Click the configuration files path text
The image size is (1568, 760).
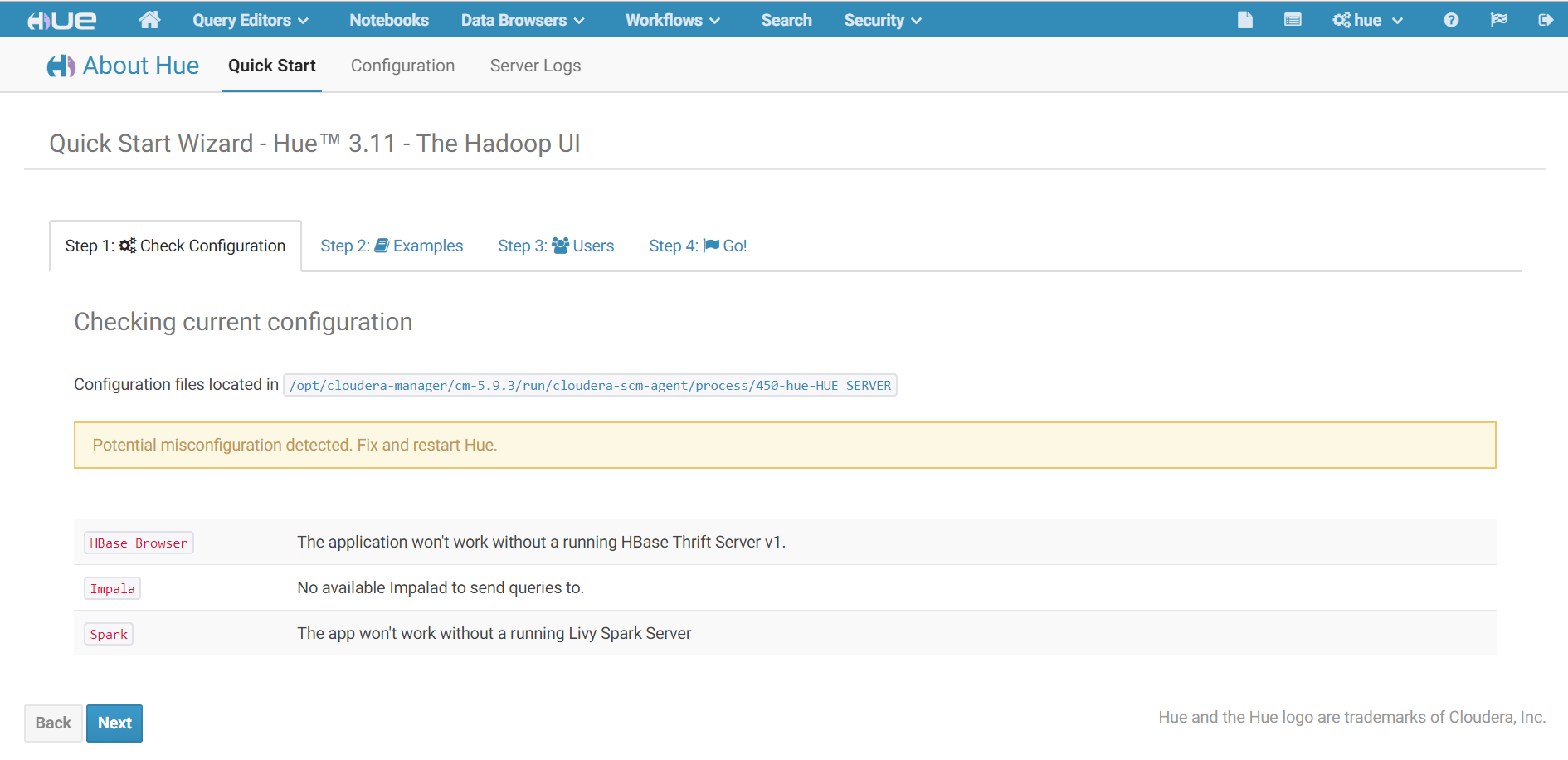tap(590, 385)
